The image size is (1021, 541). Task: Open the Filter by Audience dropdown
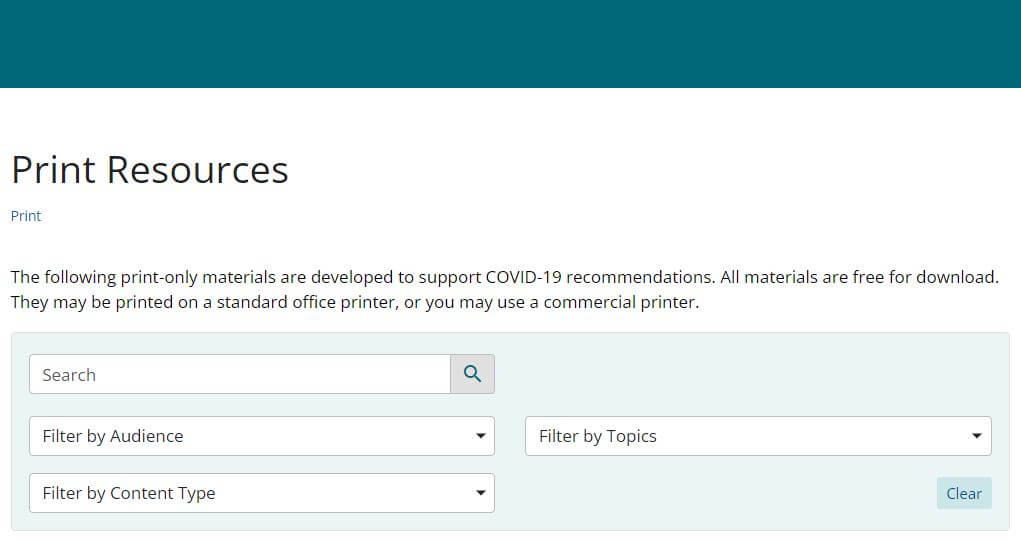pos(262,436)
